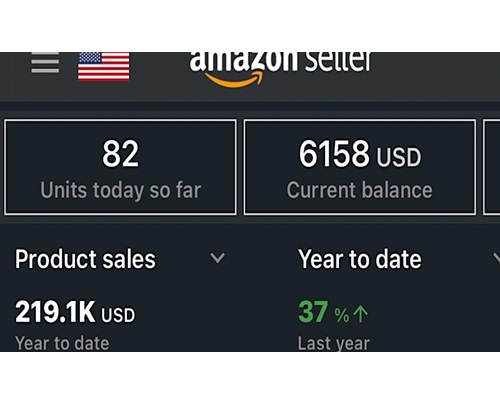Tap the Last year comparison label
The width and height of the screenshot is (500, 400).
(x=334, y=343)
